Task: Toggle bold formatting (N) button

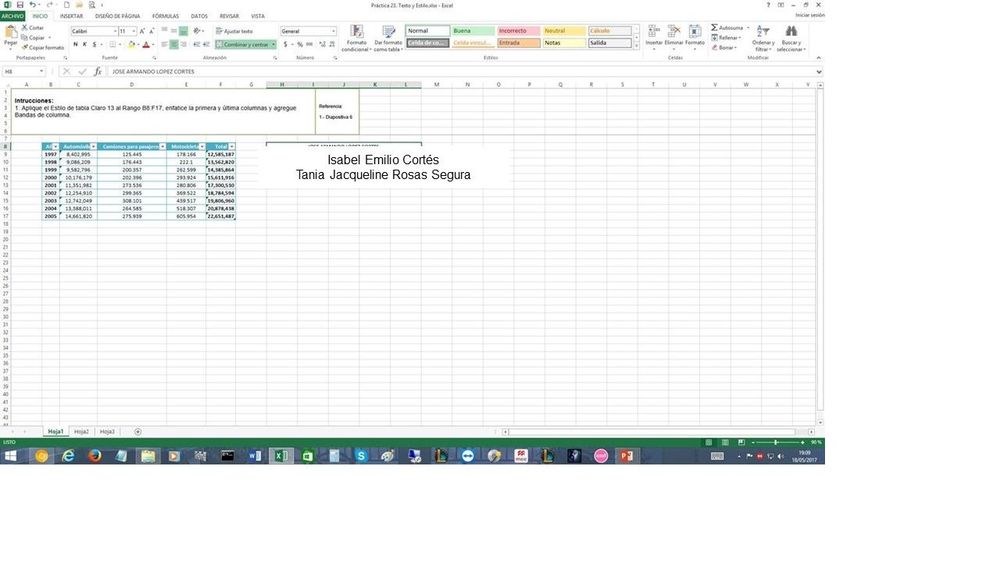Action: 75,45
